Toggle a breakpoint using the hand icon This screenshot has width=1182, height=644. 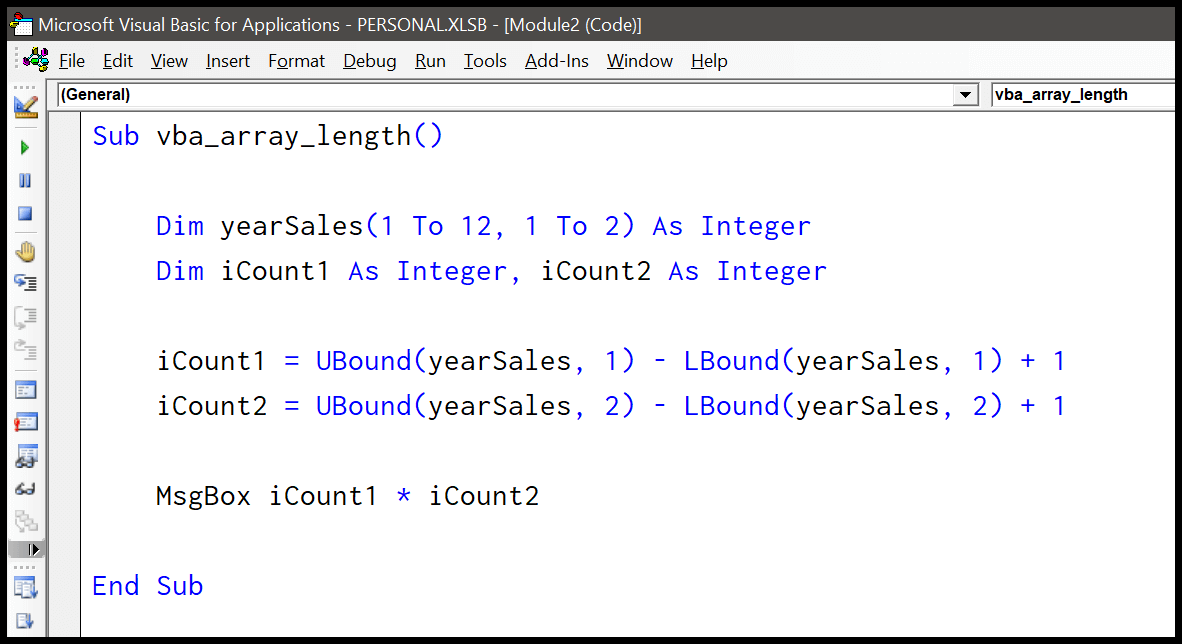pyautogui.click(x=26, y=248)
